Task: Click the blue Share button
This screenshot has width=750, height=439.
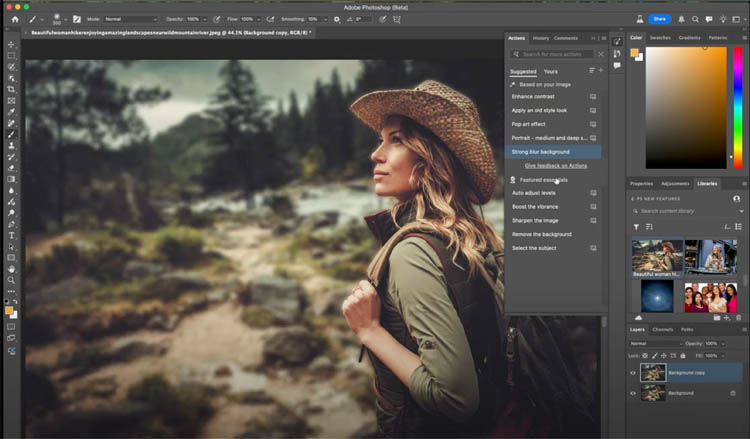Action: pos(659,19)
